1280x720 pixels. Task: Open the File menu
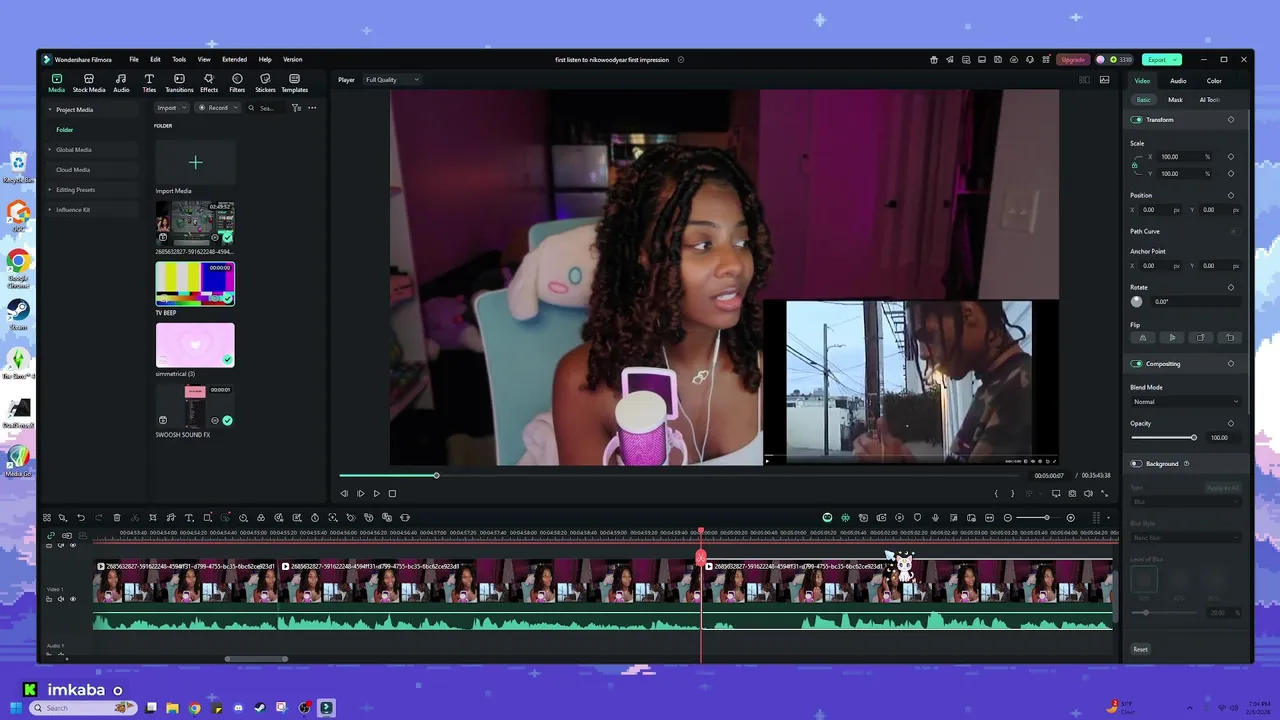coord(133,59)
